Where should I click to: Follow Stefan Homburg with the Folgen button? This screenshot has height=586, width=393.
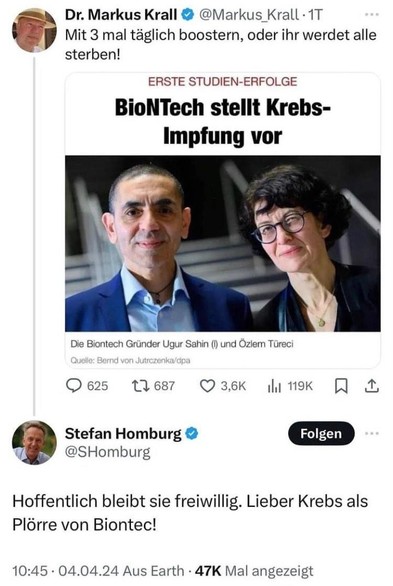click(321, 434)
